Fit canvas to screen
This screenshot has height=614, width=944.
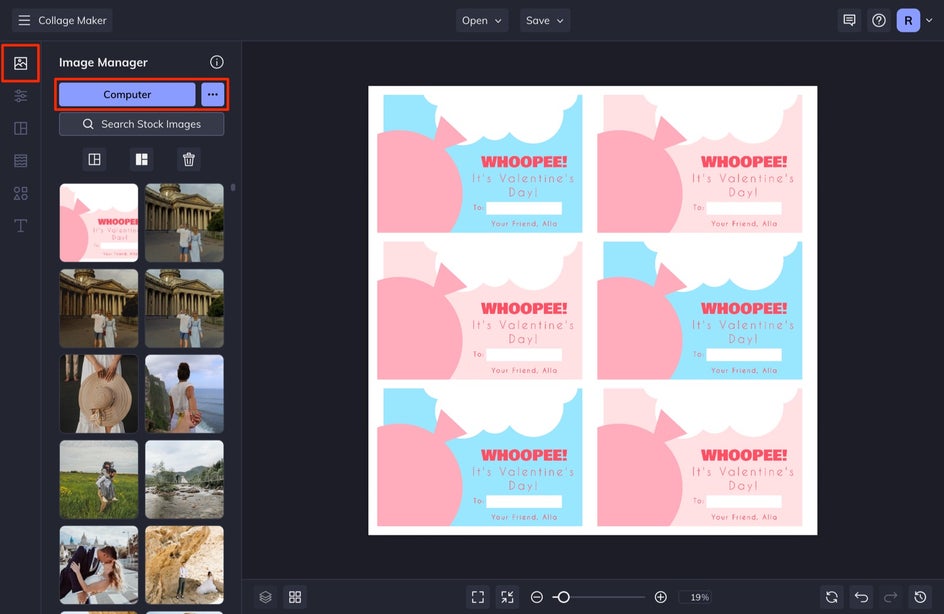click(478, 597)
